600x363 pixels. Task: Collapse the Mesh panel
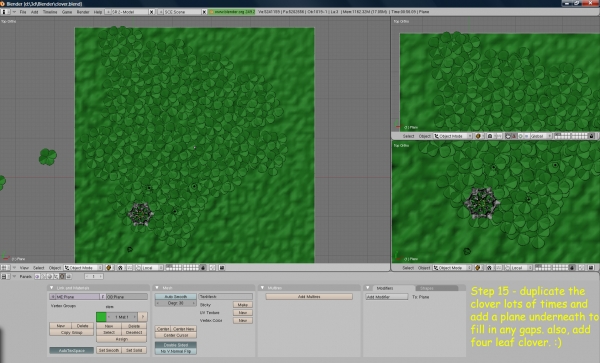coord(157,288)
